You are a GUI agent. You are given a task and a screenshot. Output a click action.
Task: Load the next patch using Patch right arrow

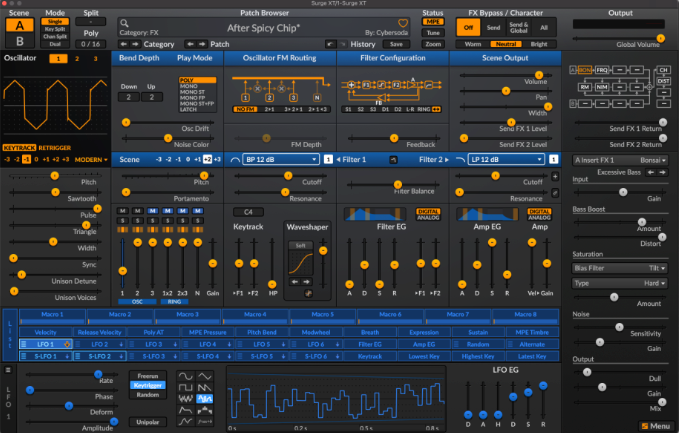tap(202, 44)
